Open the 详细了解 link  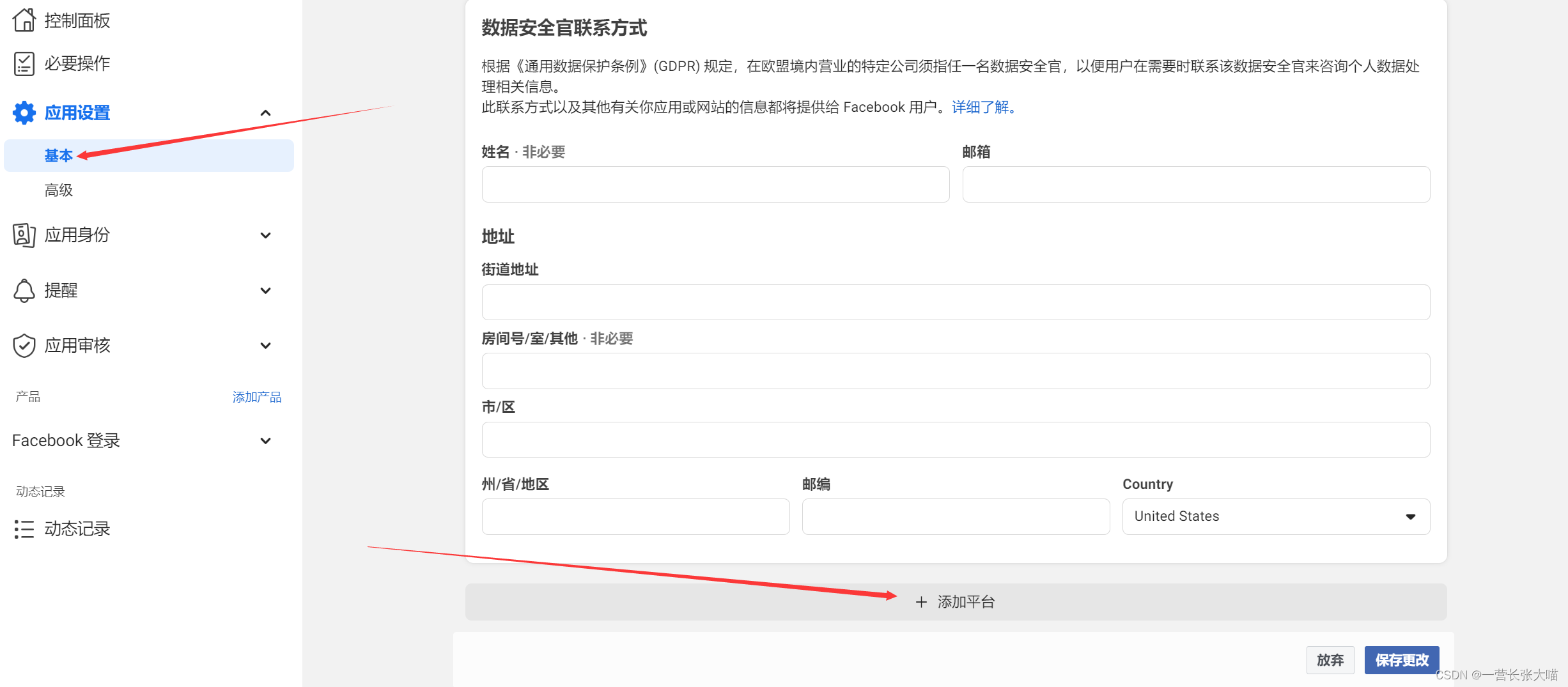[981, 107]
